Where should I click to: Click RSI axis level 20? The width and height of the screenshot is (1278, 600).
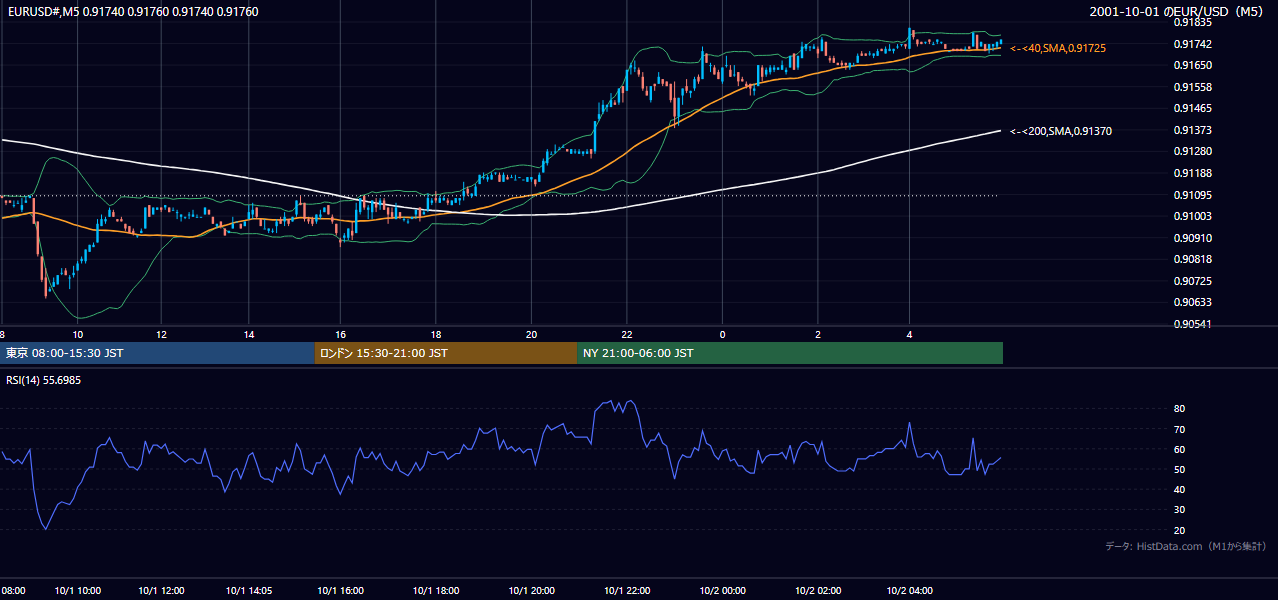pyautogui.click(x=1179, y=530)
